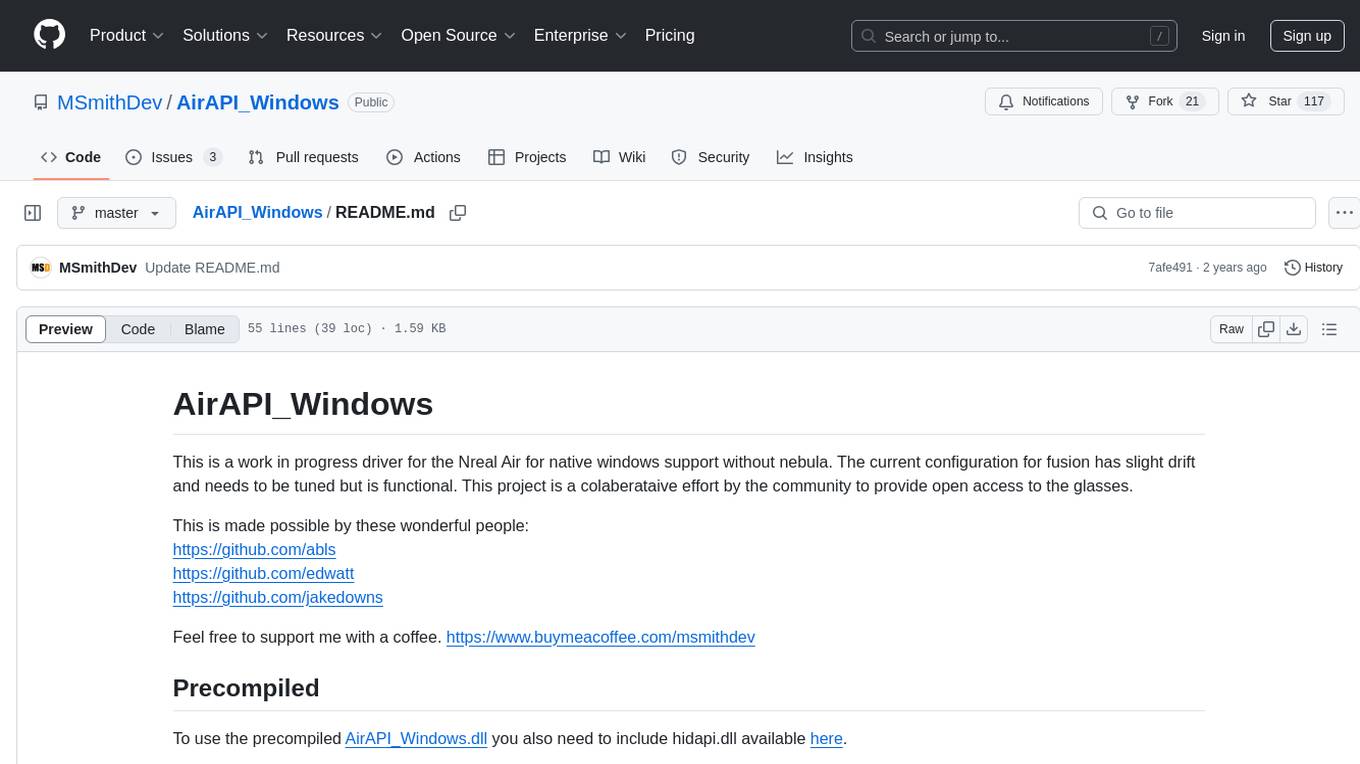Open the Update README.md commit message

(x=212, y=267)
